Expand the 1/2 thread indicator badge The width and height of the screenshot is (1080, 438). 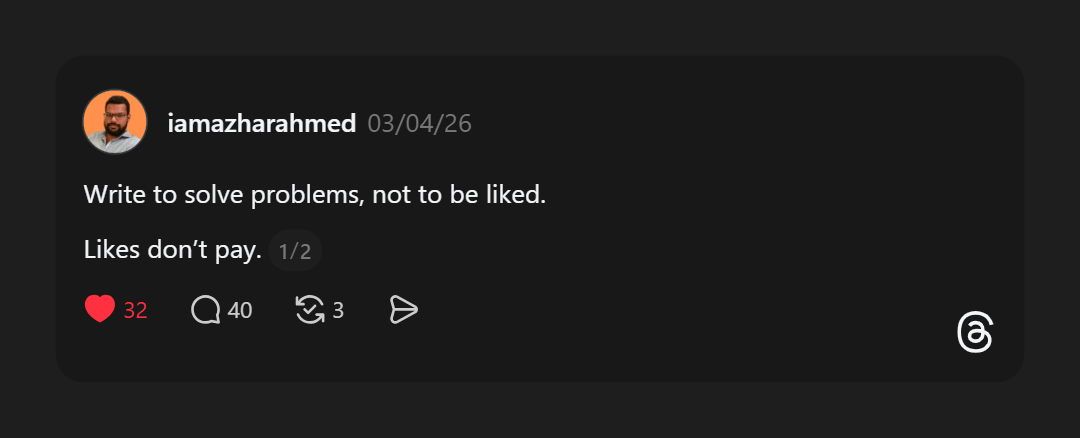coord(295,252)
